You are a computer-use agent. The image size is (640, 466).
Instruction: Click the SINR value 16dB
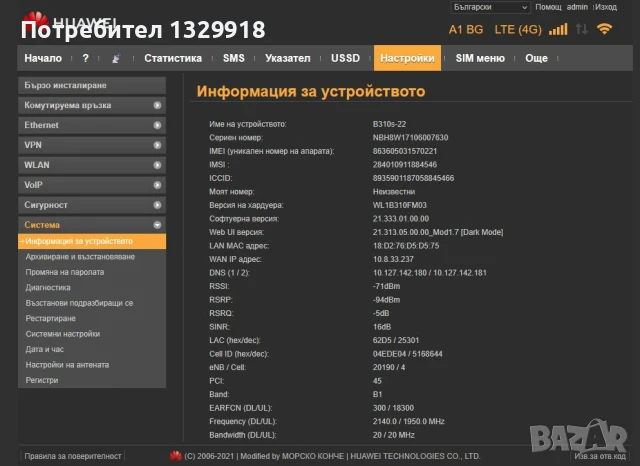382,327
